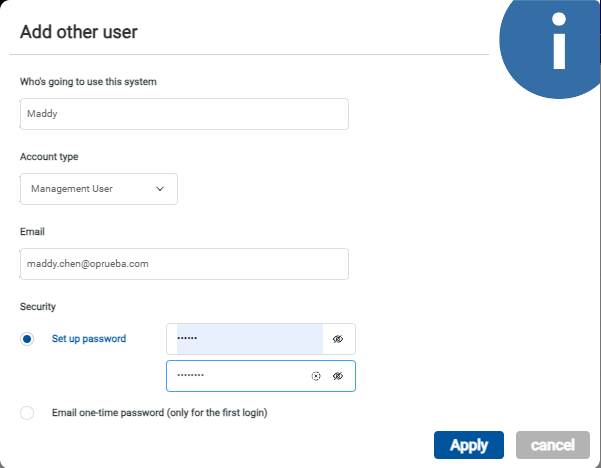Image resolution: width=601 pixels, height=468 pixels.
Task: Choose the Email one-time password radio option
Action: (x=27, y=413)
